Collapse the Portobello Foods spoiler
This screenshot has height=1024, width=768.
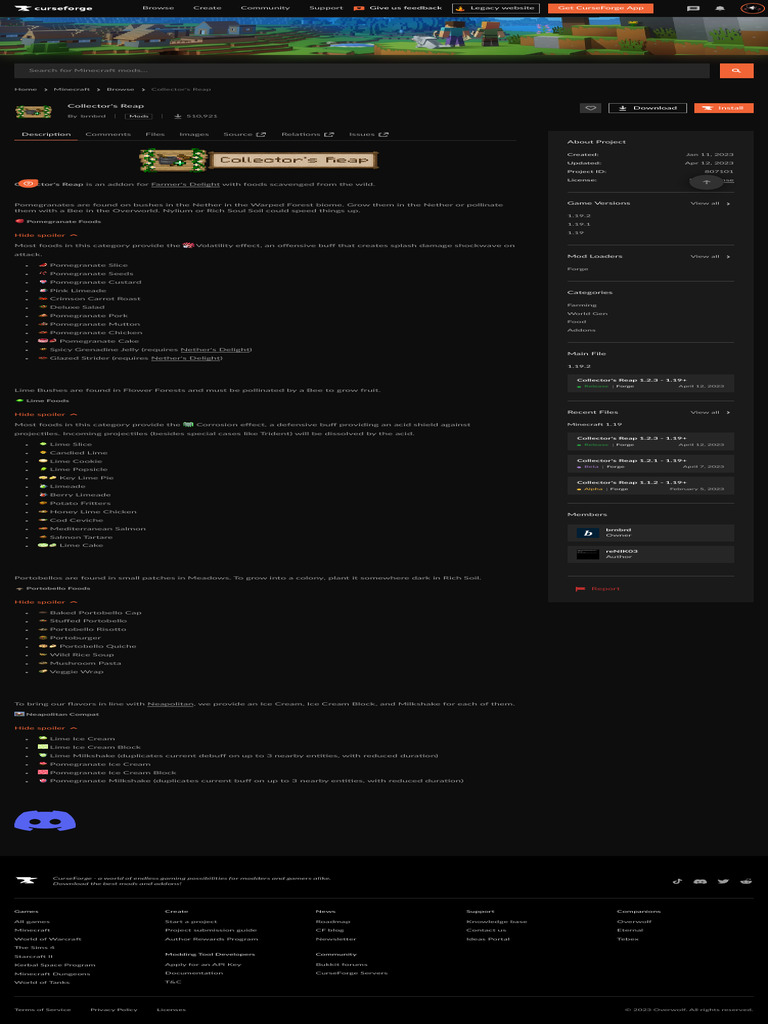tap(46, 602)
